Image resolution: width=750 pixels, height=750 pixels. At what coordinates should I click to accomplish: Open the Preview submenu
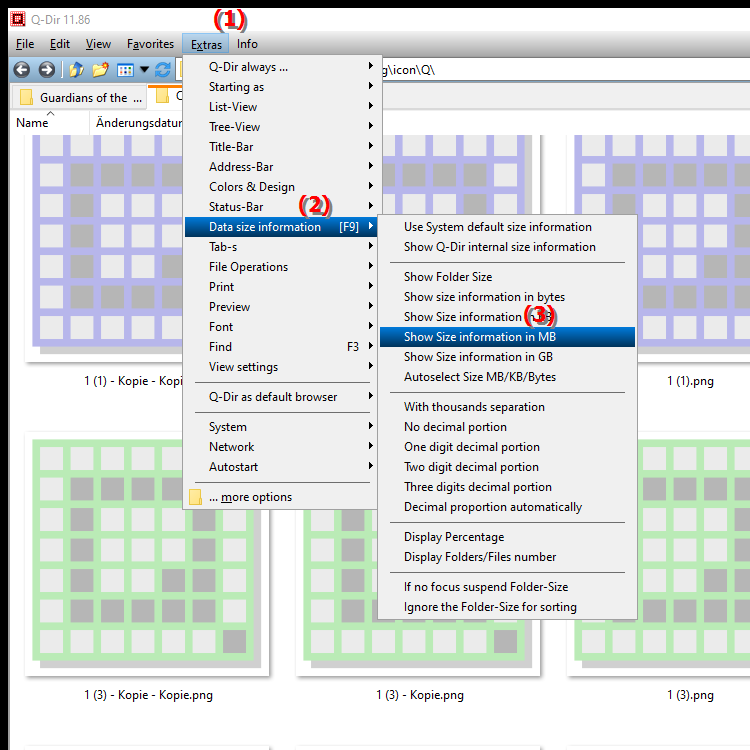pyautogui.click(x=281, y=307)
